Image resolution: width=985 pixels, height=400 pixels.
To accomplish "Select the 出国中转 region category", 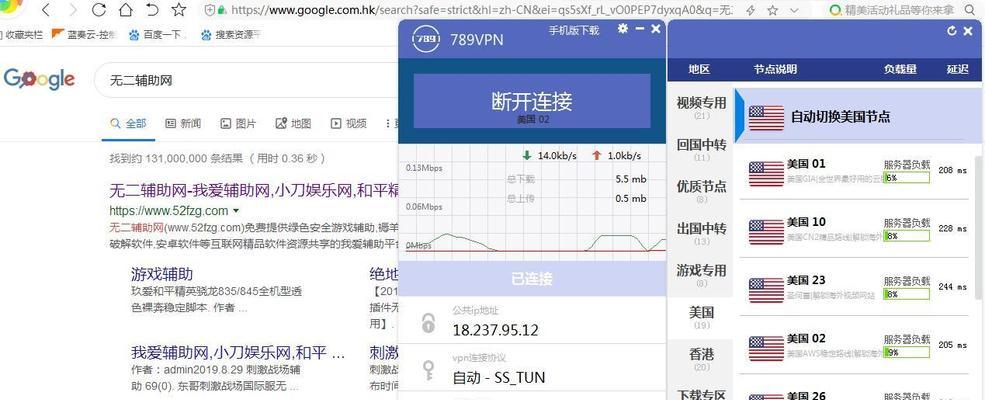I will pyautogui.click(x=701, y=233).
